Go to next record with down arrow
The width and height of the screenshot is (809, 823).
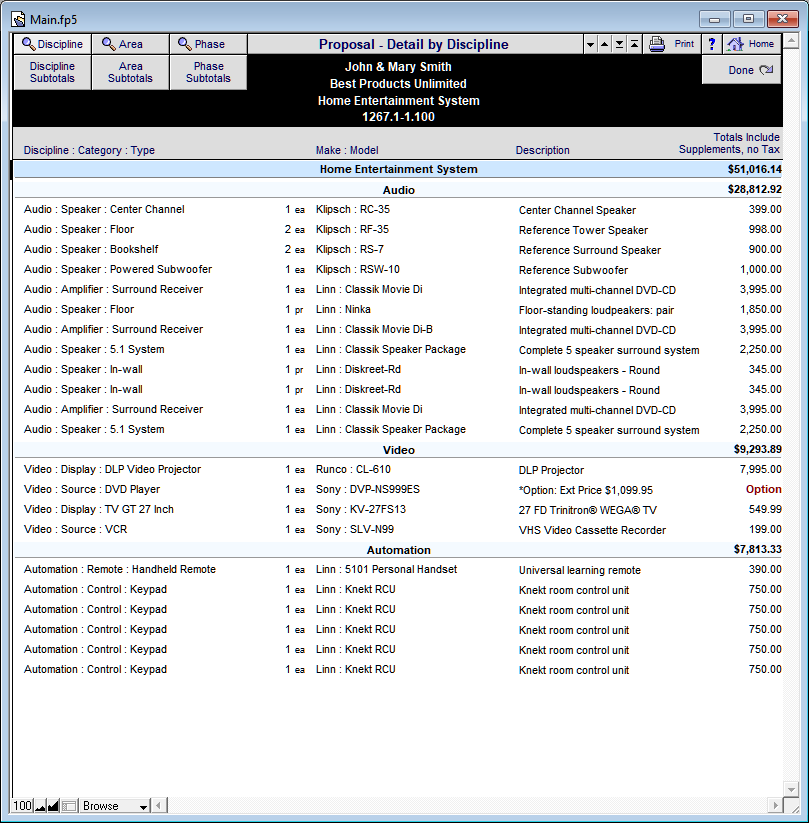click(x=591, y=45)
